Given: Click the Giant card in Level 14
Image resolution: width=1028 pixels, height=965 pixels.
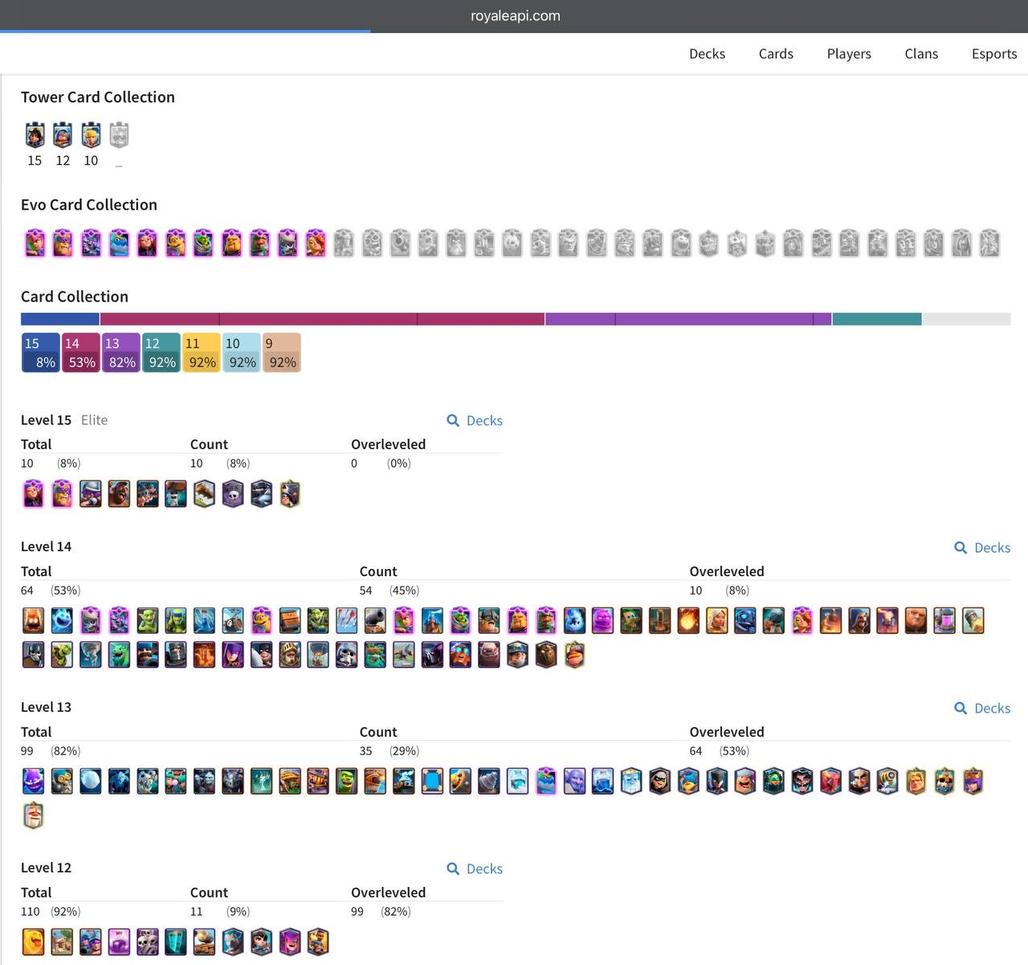Looking at the screenshot, I should 916,620.
